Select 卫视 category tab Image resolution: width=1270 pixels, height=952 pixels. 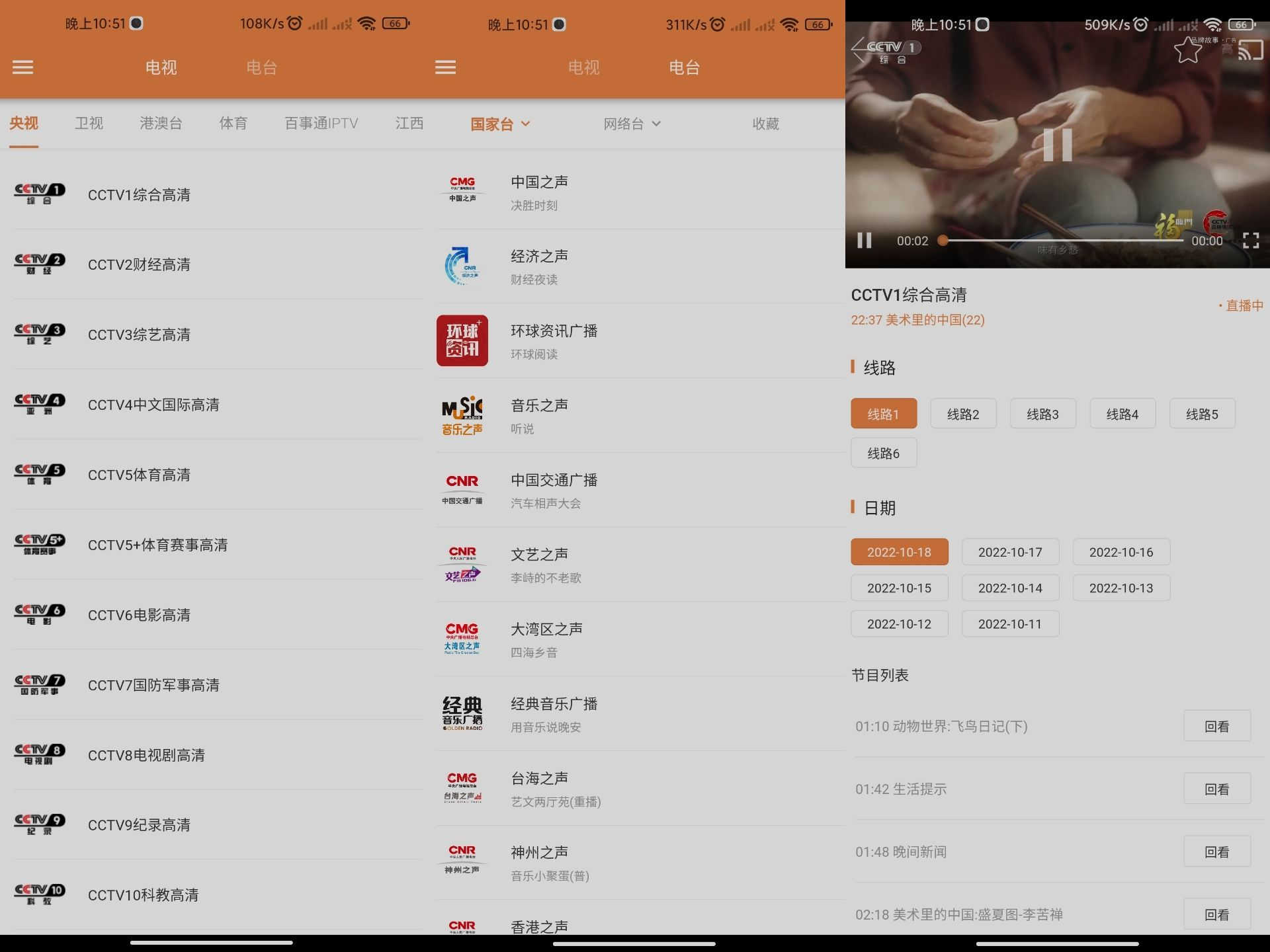[89, 123]
